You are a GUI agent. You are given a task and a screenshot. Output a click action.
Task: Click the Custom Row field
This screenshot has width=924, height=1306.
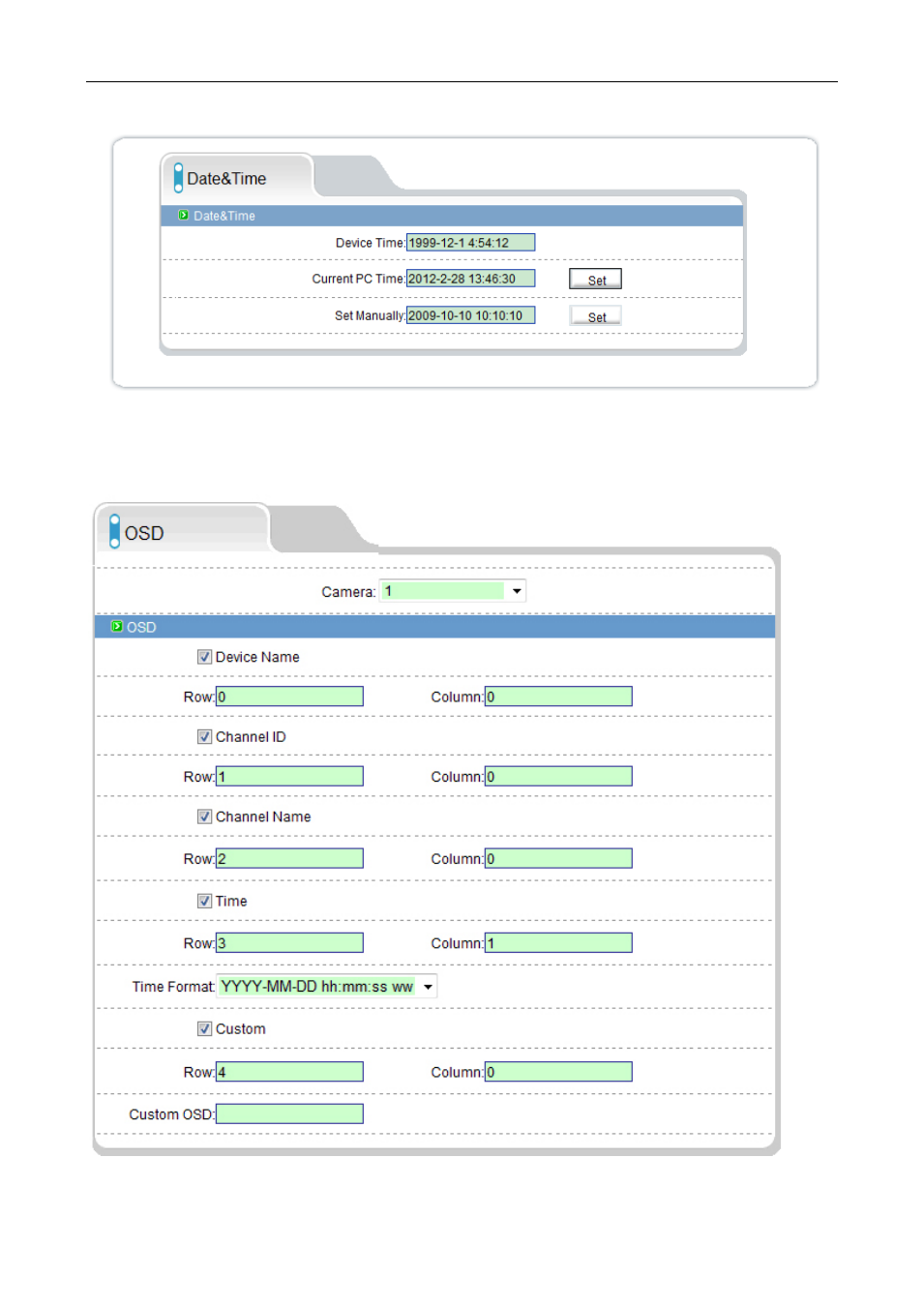point(289,1072)
